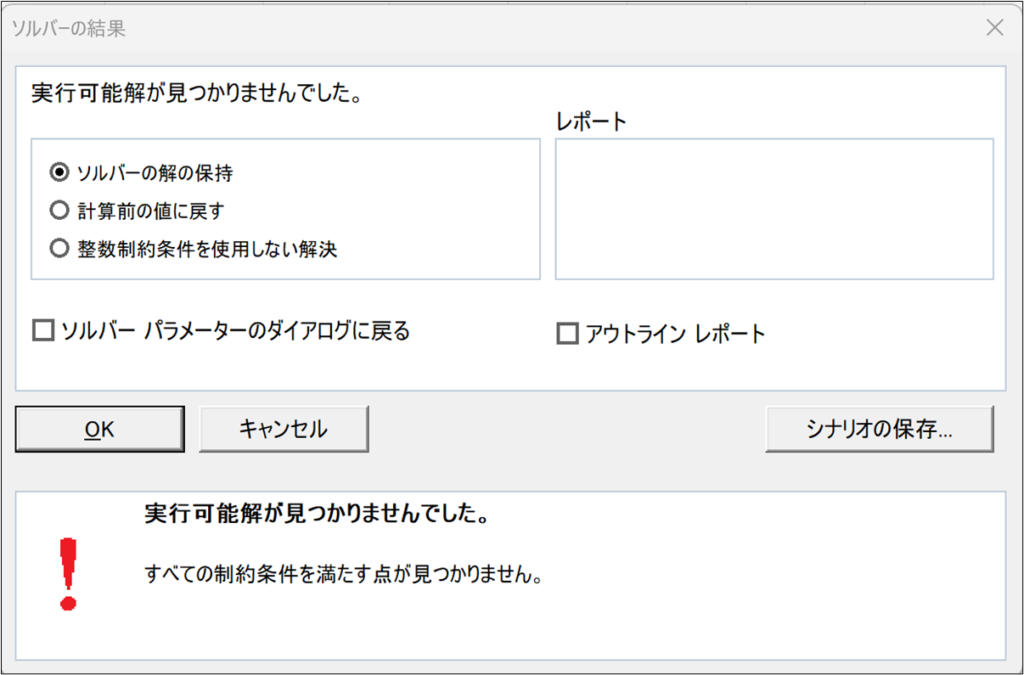Click the すべての制約条件を満たす点が見つかりません text

[x=343, y=576]
